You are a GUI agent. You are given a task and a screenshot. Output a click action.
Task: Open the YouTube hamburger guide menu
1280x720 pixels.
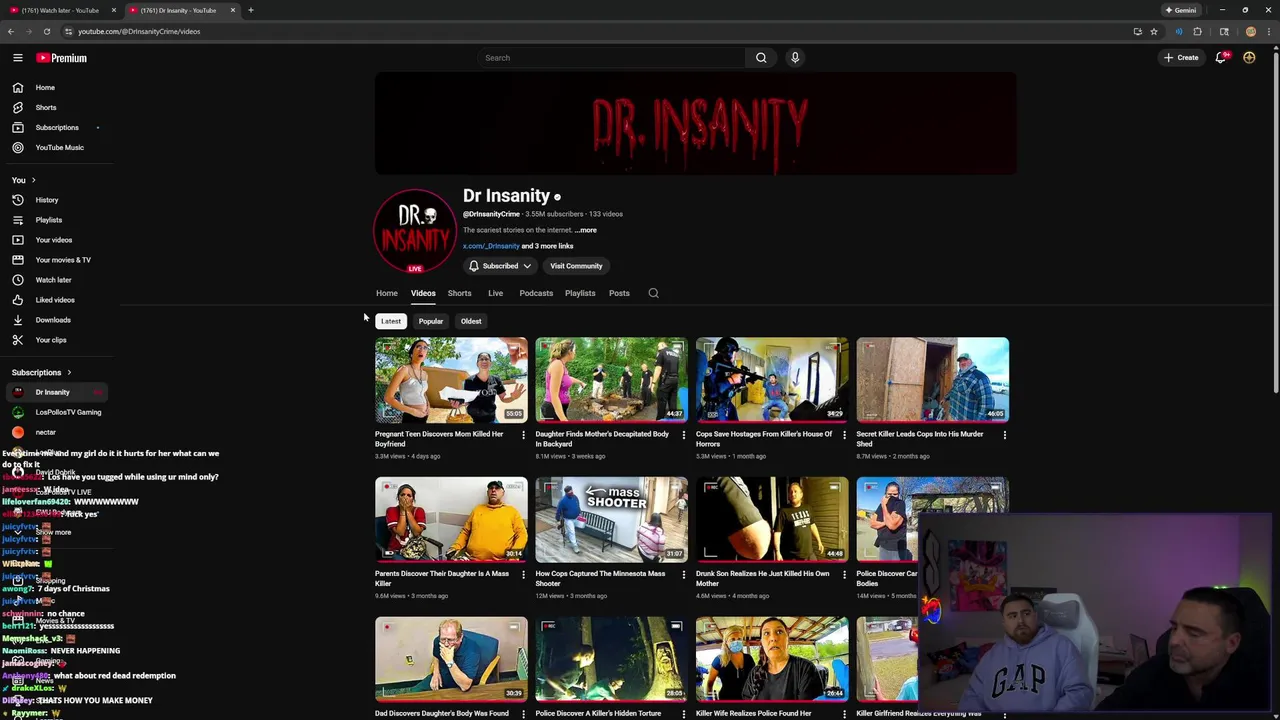18,58
